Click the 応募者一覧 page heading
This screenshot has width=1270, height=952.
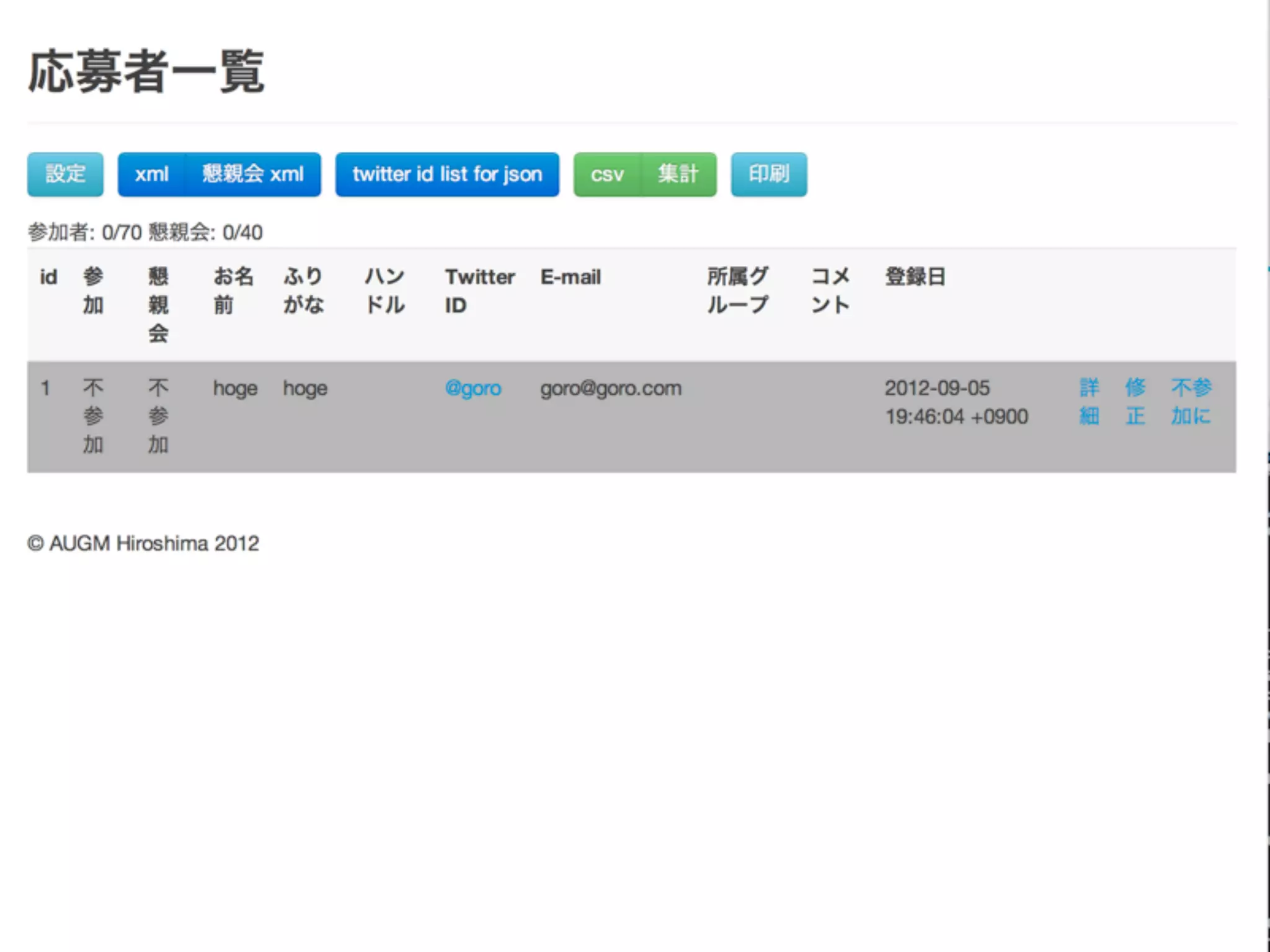[x=146, y=73]
